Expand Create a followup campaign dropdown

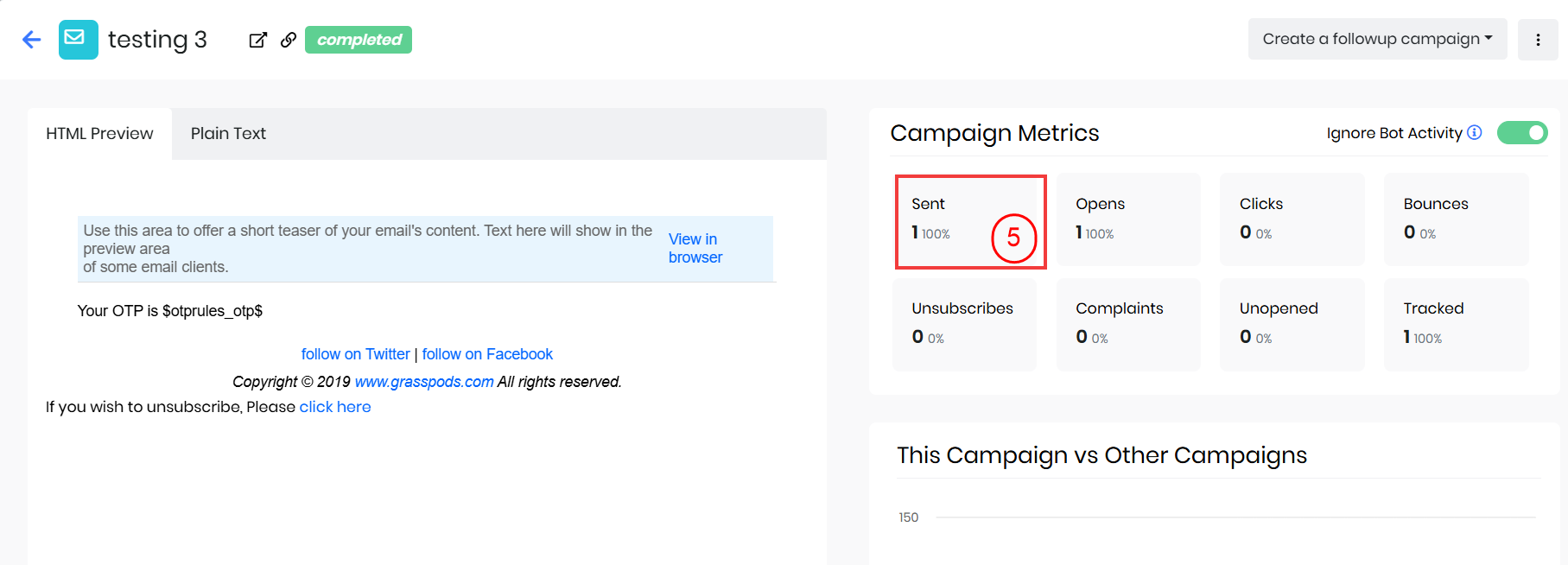pyautogui.click(x=1377, y=39)
